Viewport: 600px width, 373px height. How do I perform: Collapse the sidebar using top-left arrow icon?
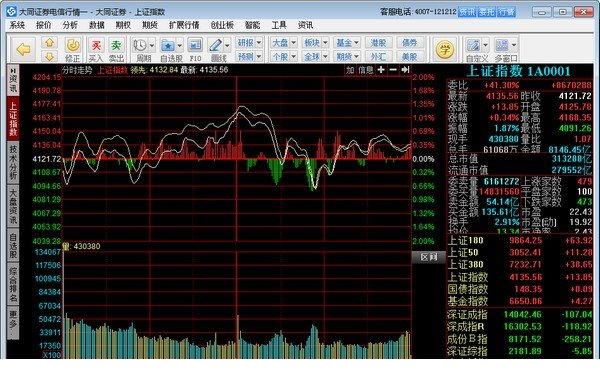13,70
